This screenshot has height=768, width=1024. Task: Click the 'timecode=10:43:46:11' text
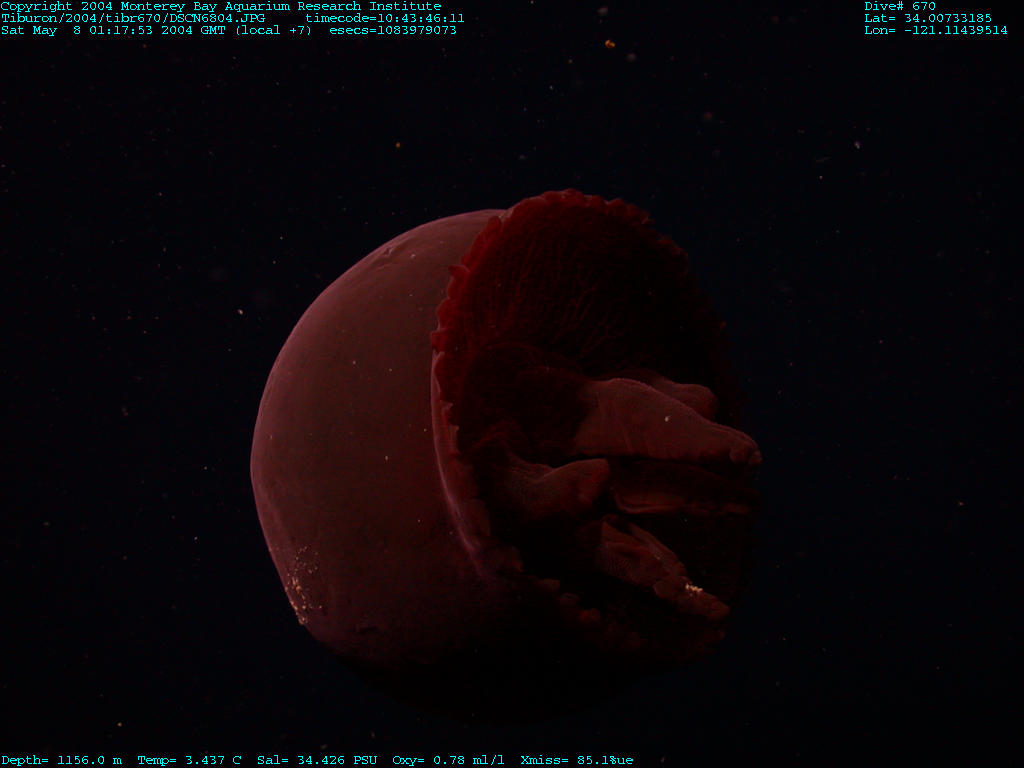coord(385,18)
